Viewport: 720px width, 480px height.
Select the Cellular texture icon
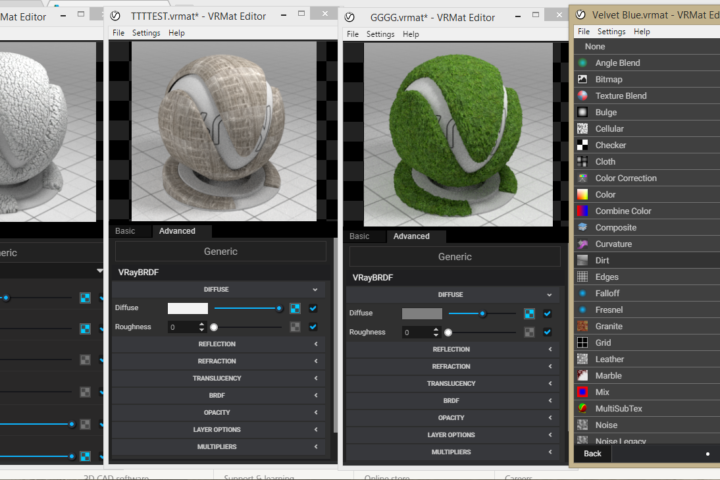(582, 129)
